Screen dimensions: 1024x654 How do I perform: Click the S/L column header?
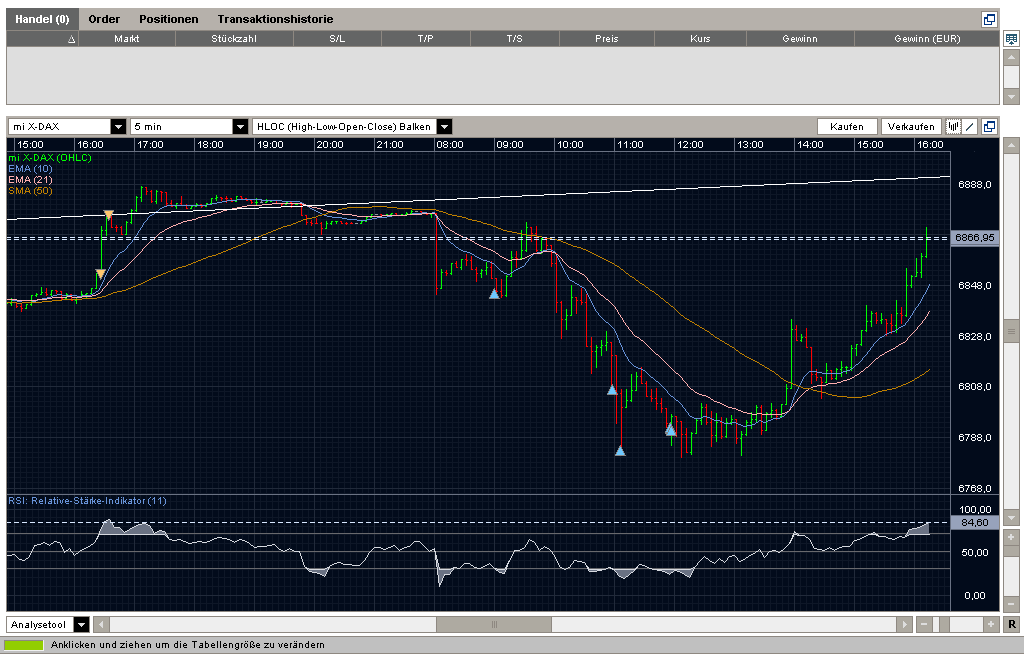[x=337, y=39]
